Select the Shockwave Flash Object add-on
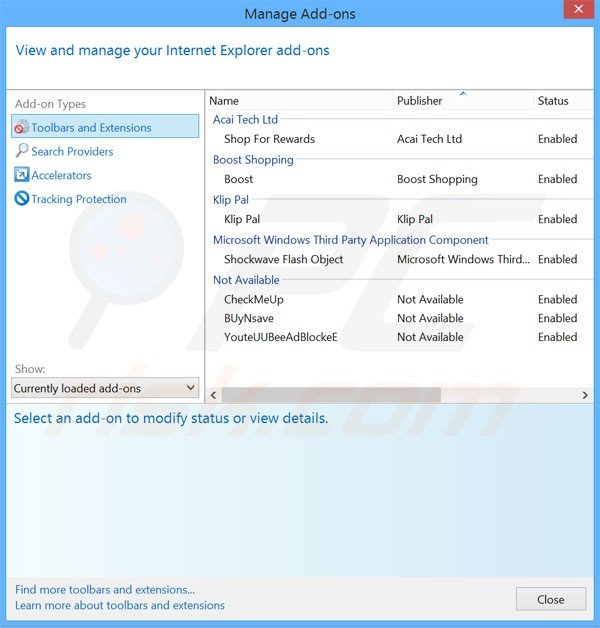Screen dimensions: 600x628 pos(284,259)
